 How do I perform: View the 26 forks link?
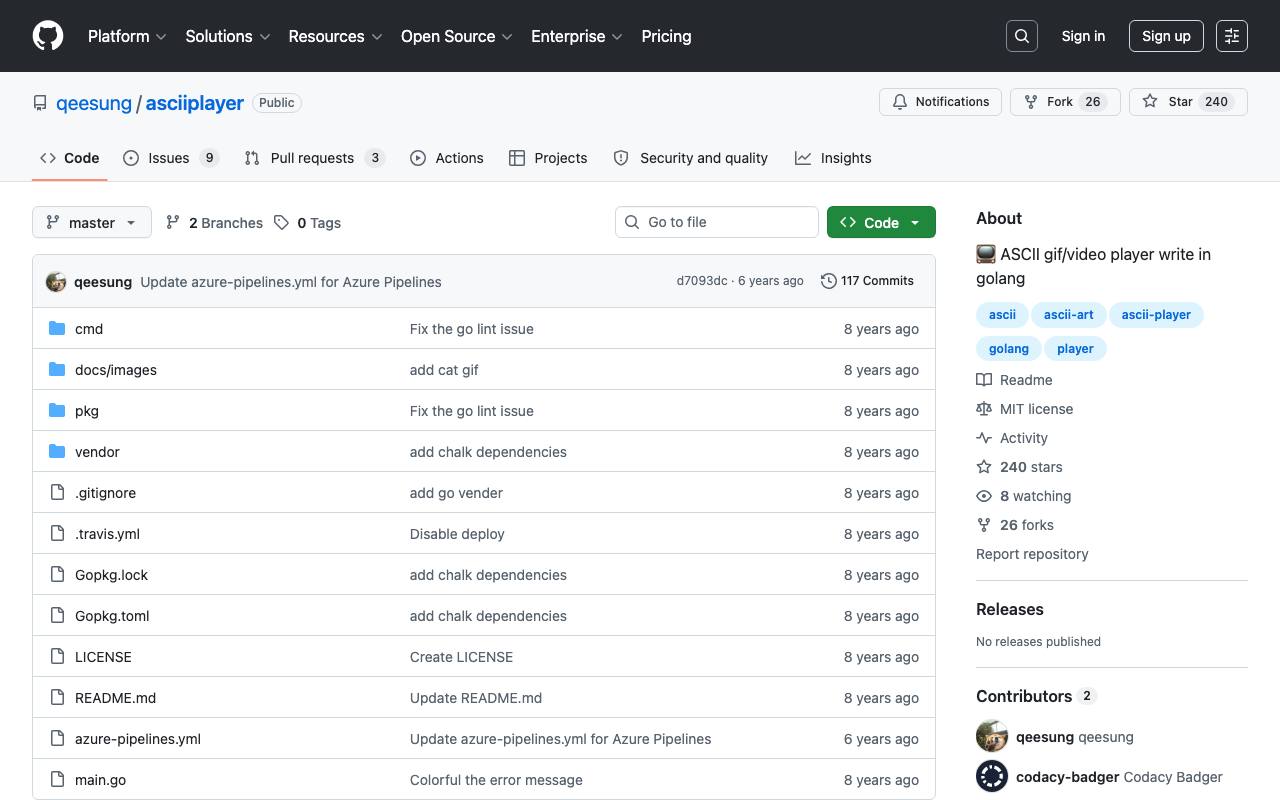[1015, 525]
